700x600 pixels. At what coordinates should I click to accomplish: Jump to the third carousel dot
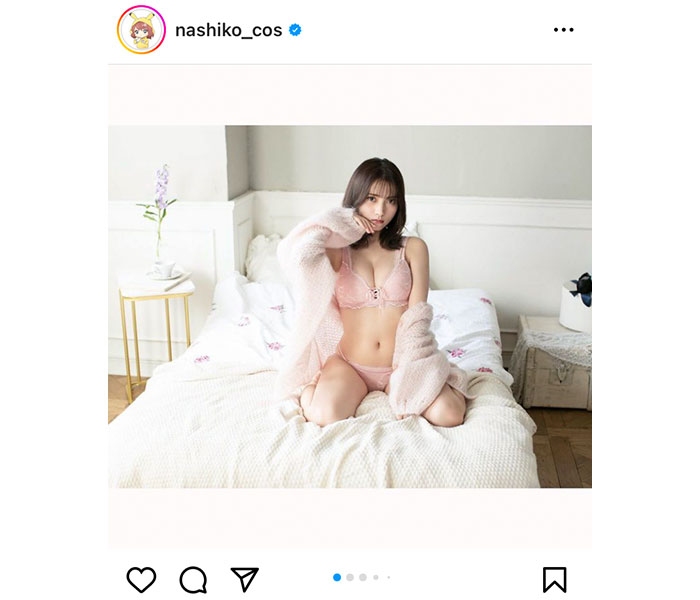(x=363, y=577)
